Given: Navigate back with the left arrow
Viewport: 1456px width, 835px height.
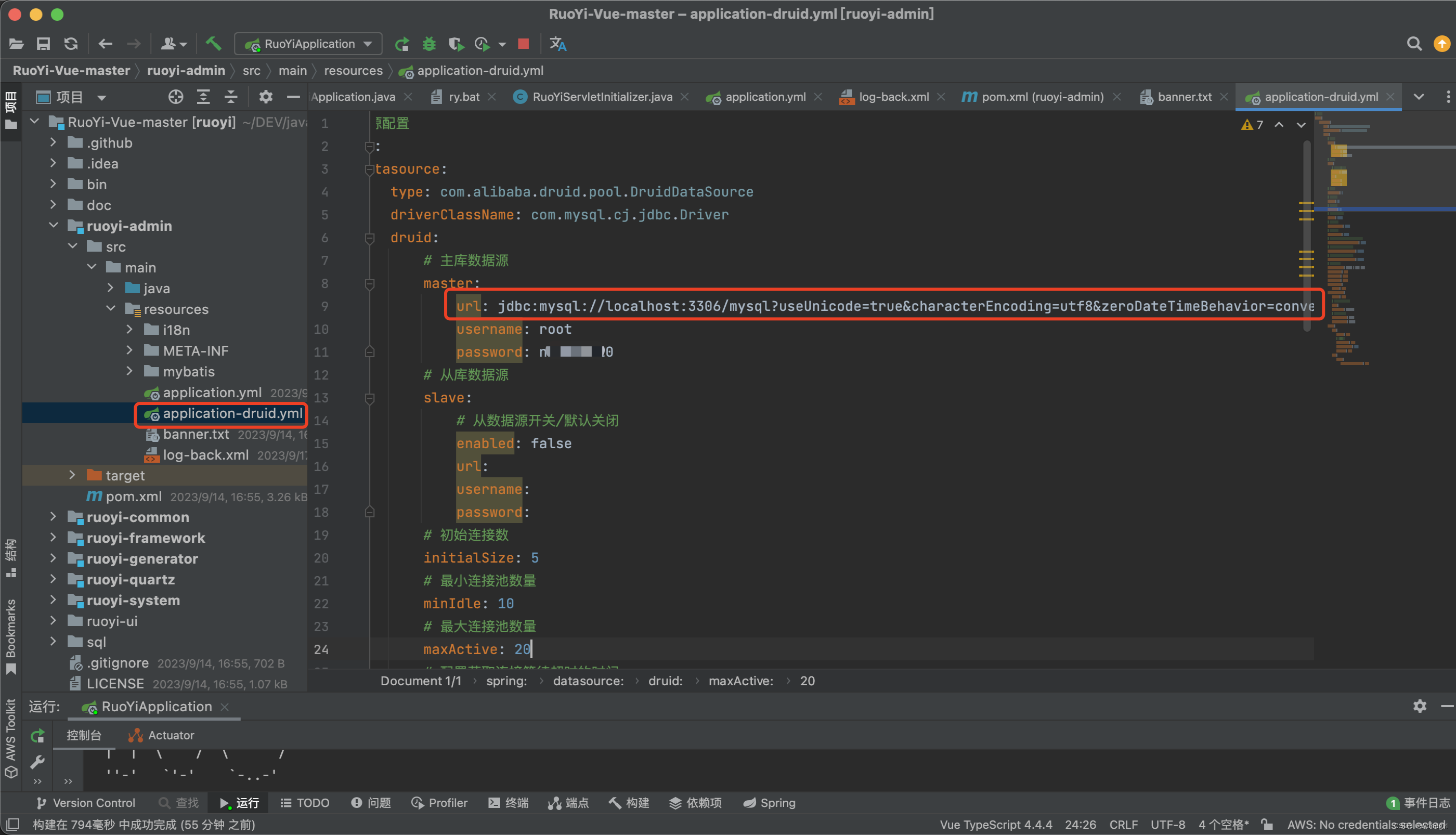Looking at the screenshot, I should click(x=105, y=44).
